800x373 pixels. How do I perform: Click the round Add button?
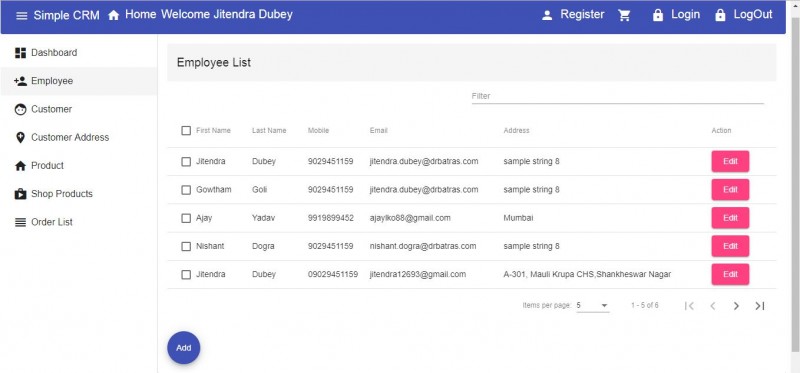click(184, 348)
